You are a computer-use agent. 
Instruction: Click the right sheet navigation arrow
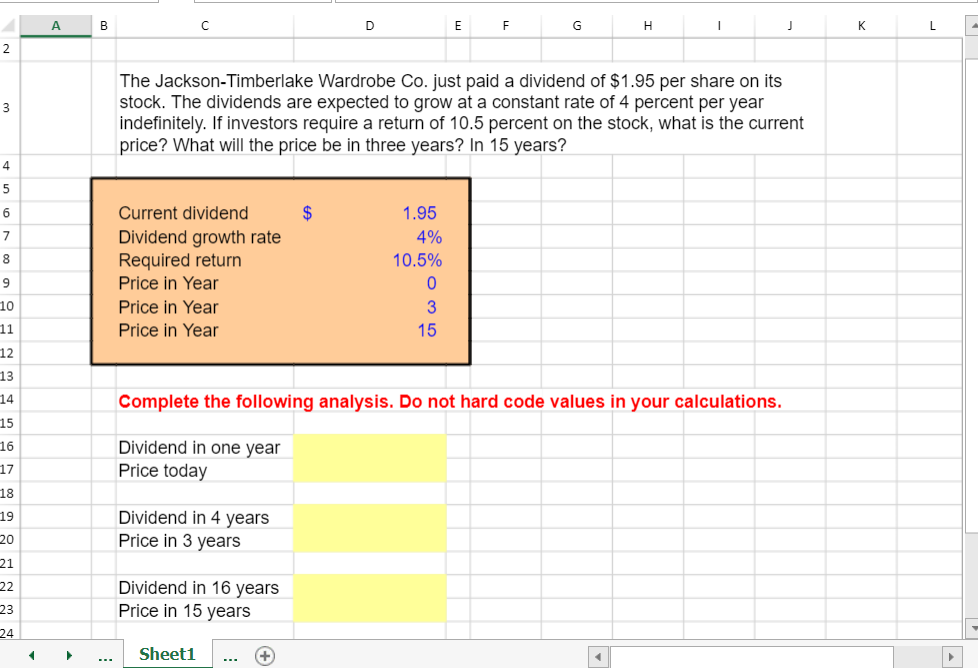[x=68, y=655]
